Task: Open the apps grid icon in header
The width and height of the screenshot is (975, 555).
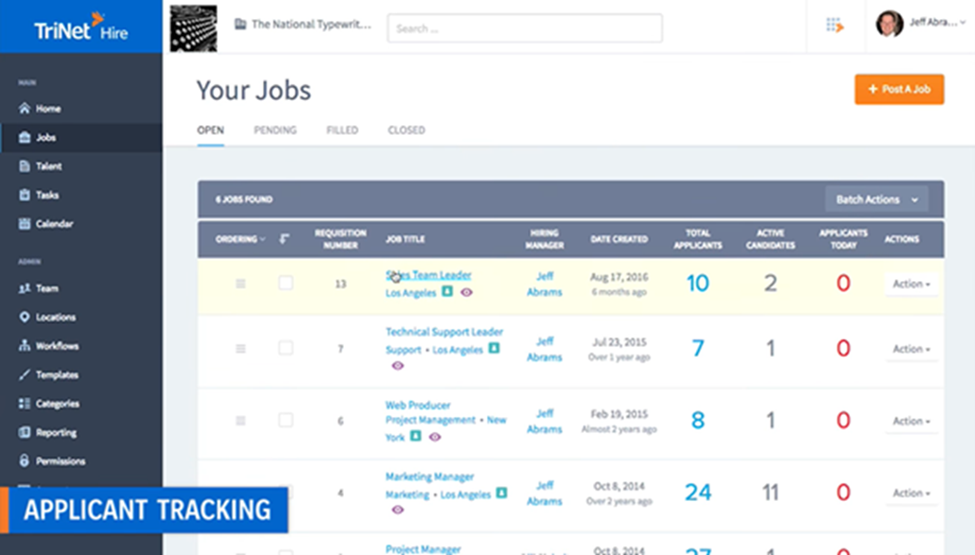Action: tap(834, 25)
